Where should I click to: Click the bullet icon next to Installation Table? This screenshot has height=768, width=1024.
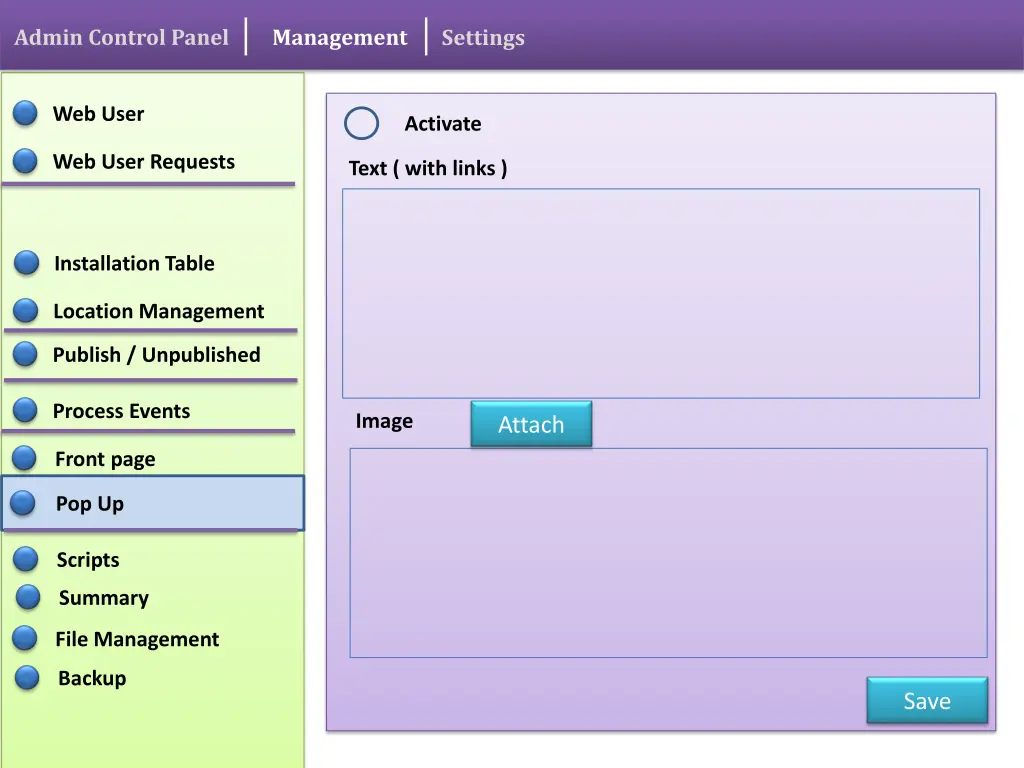(27, 263)
